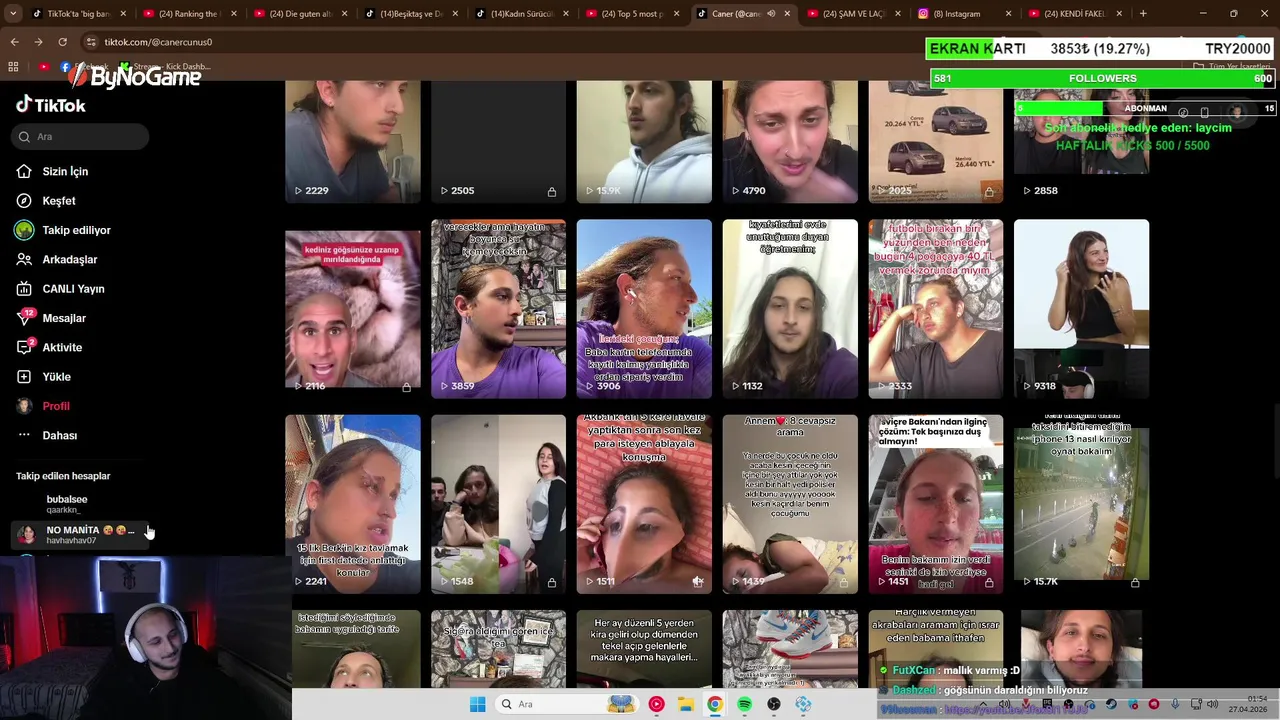Reload the TikTok page
The height and width of the screenshot is (720, 1280).
(62, 42)
